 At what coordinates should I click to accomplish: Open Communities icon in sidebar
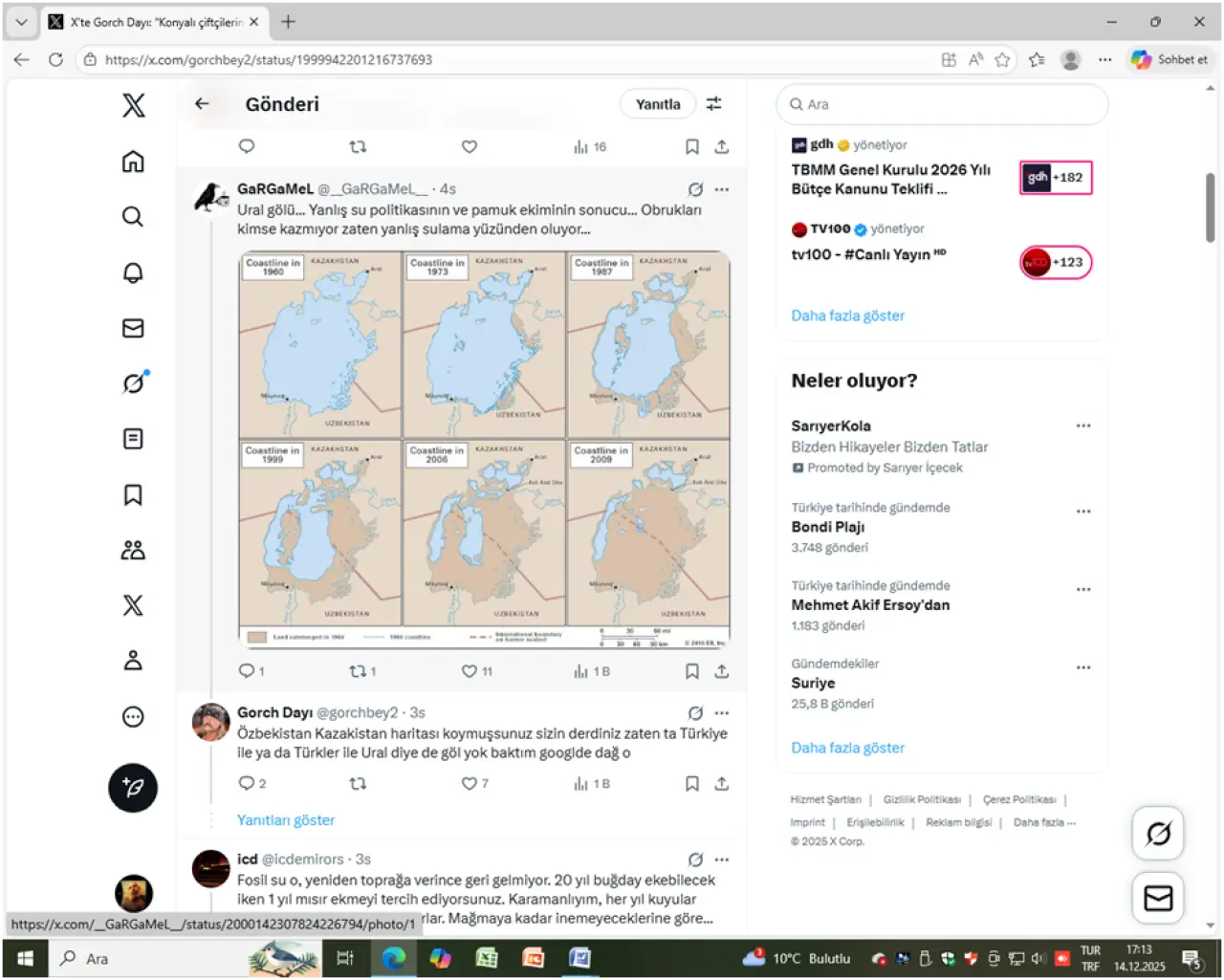[x=133, y=550]
